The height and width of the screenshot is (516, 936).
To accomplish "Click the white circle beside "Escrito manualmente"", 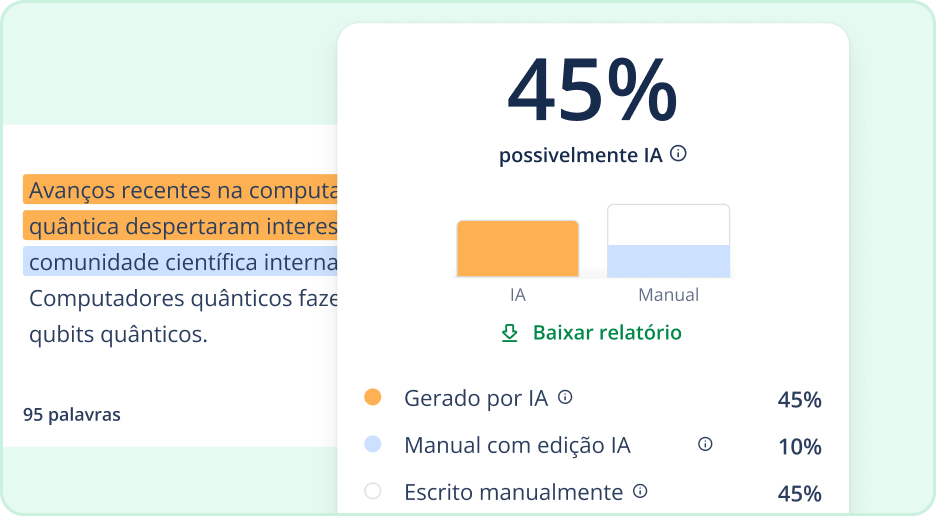I will click(373, 491).
